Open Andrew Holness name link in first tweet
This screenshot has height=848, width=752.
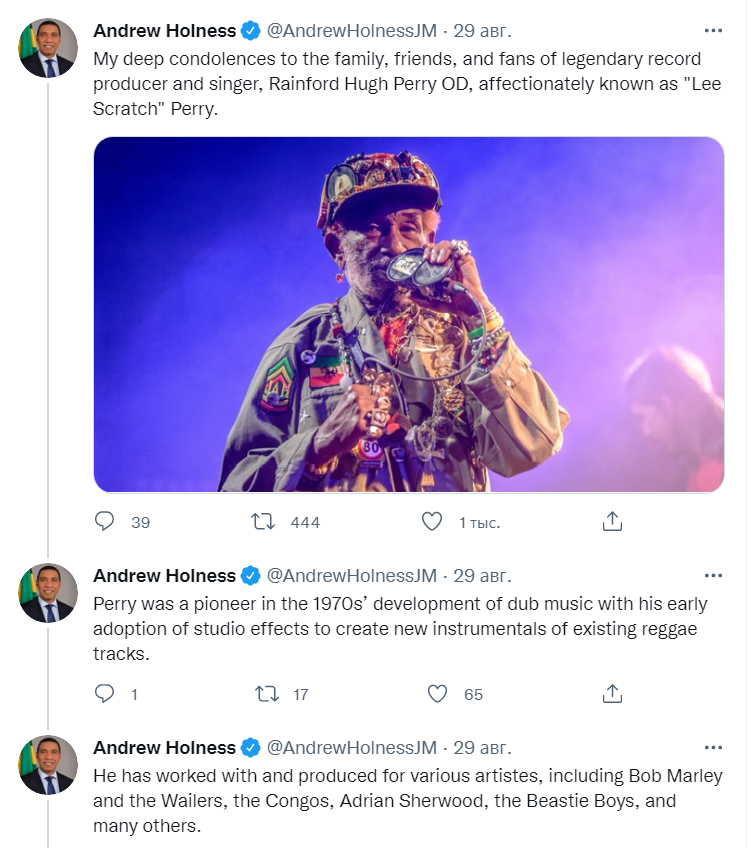point(165,30)
